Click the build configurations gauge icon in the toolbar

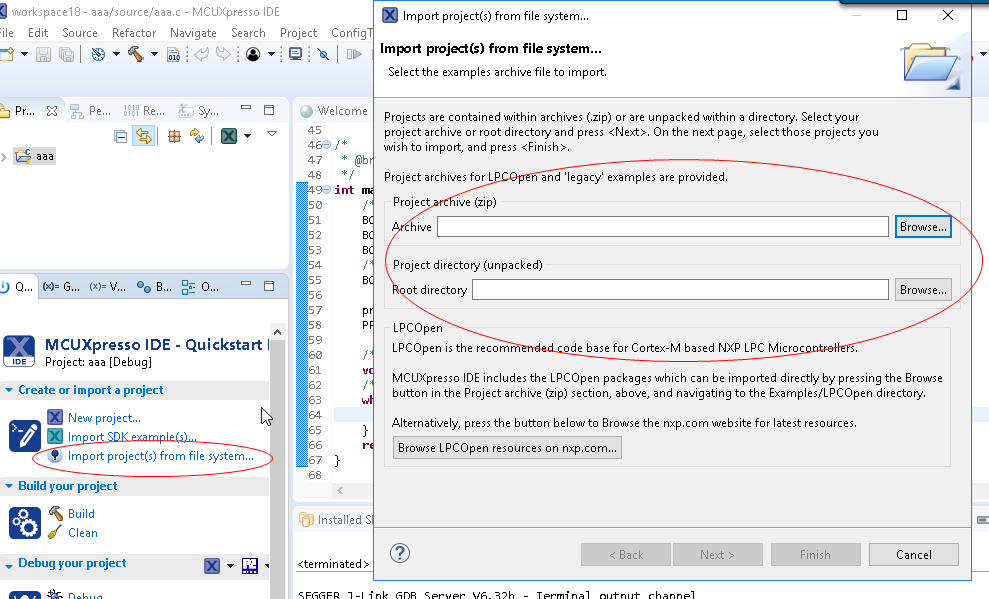(x=98, y=54)
